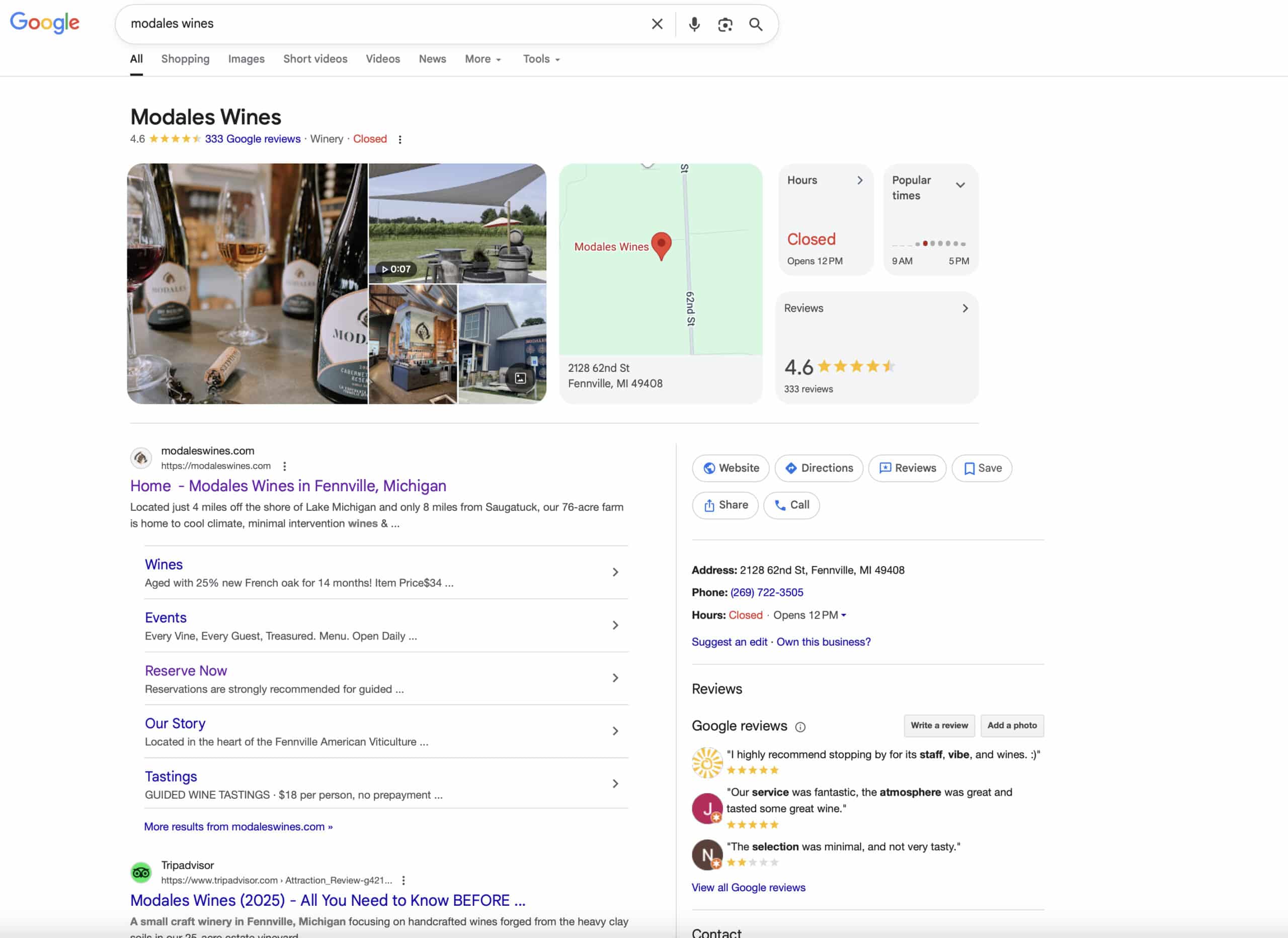Clear the search box with X icon

coord(657,24)
